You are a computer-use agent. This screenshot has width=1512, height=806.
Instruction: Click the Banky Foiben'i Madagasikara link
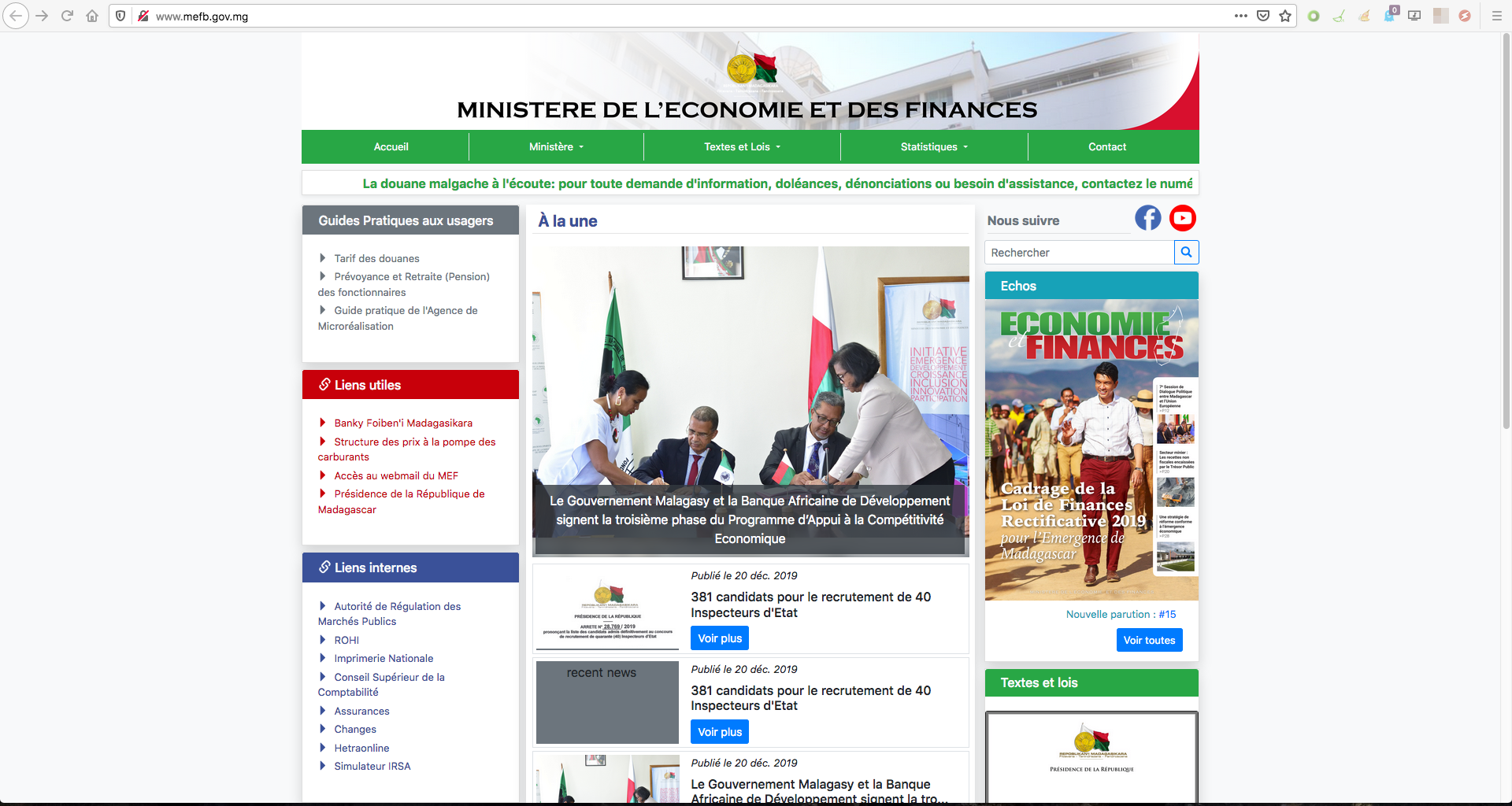coord(403,423)
